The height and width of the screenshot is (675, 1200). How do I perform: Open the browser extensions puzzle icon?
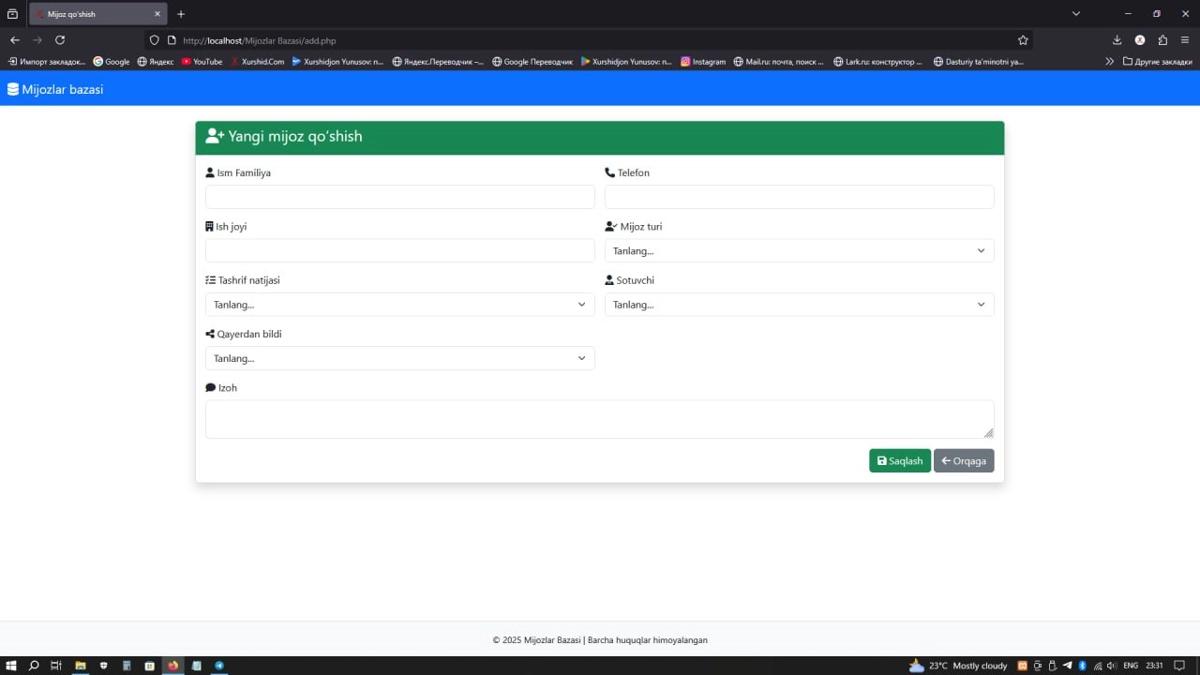coord(1162,40)
